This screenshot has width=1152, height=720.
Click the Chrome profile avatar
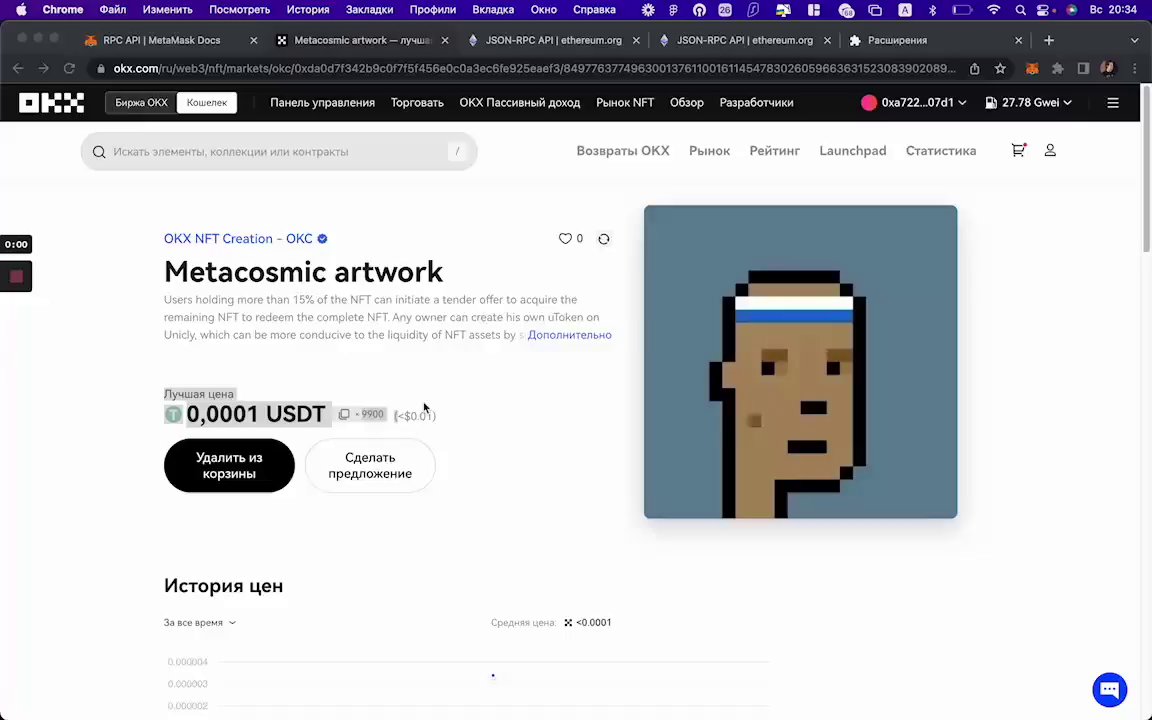click(x=1108, y=68)
